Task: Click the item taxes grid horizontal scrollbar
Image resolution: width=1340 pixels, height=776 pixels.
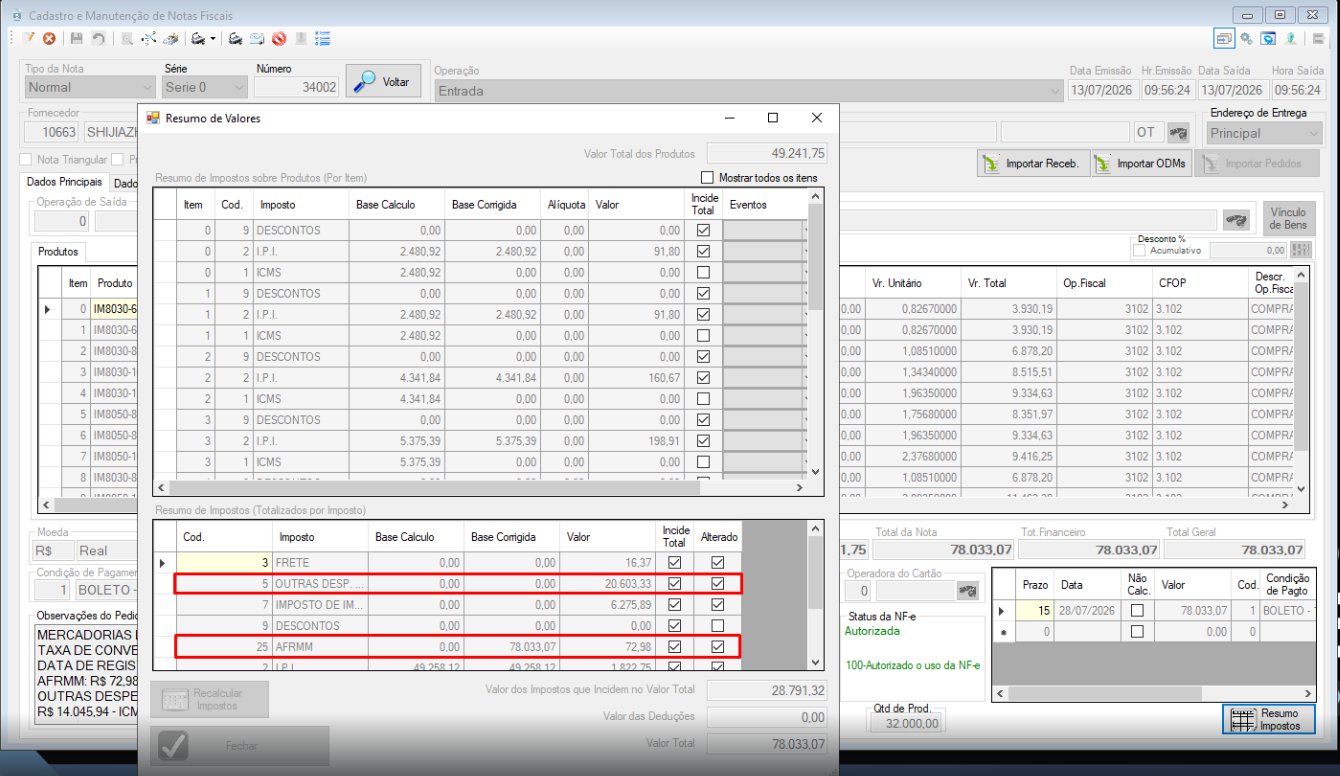Action: point(479,488)
